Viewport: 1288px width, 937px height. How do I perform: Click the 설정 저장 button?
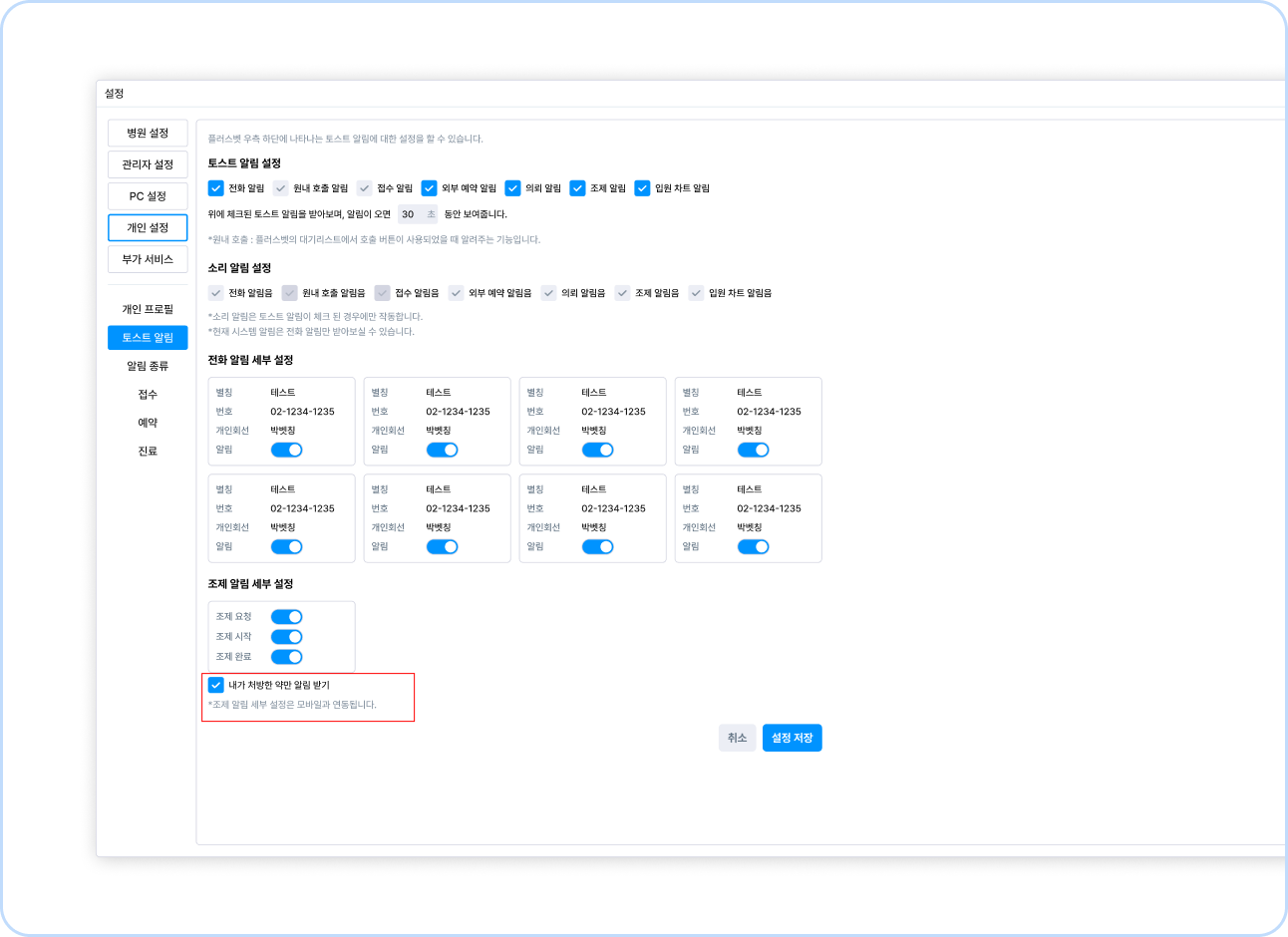pyautogui.click(x=793, y=738)
